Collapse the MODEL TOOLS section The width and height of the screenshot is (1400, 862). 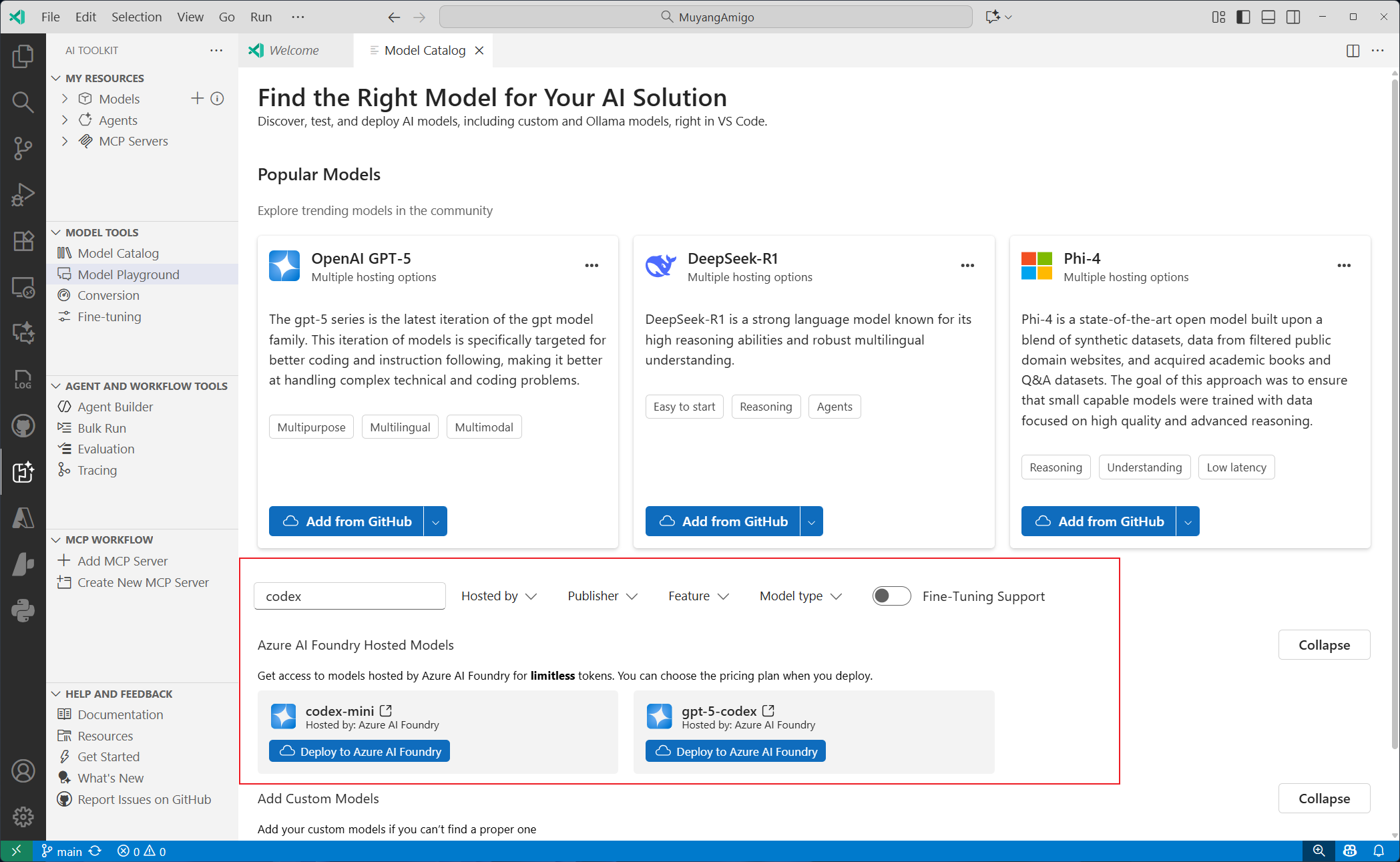click(56, 232)
